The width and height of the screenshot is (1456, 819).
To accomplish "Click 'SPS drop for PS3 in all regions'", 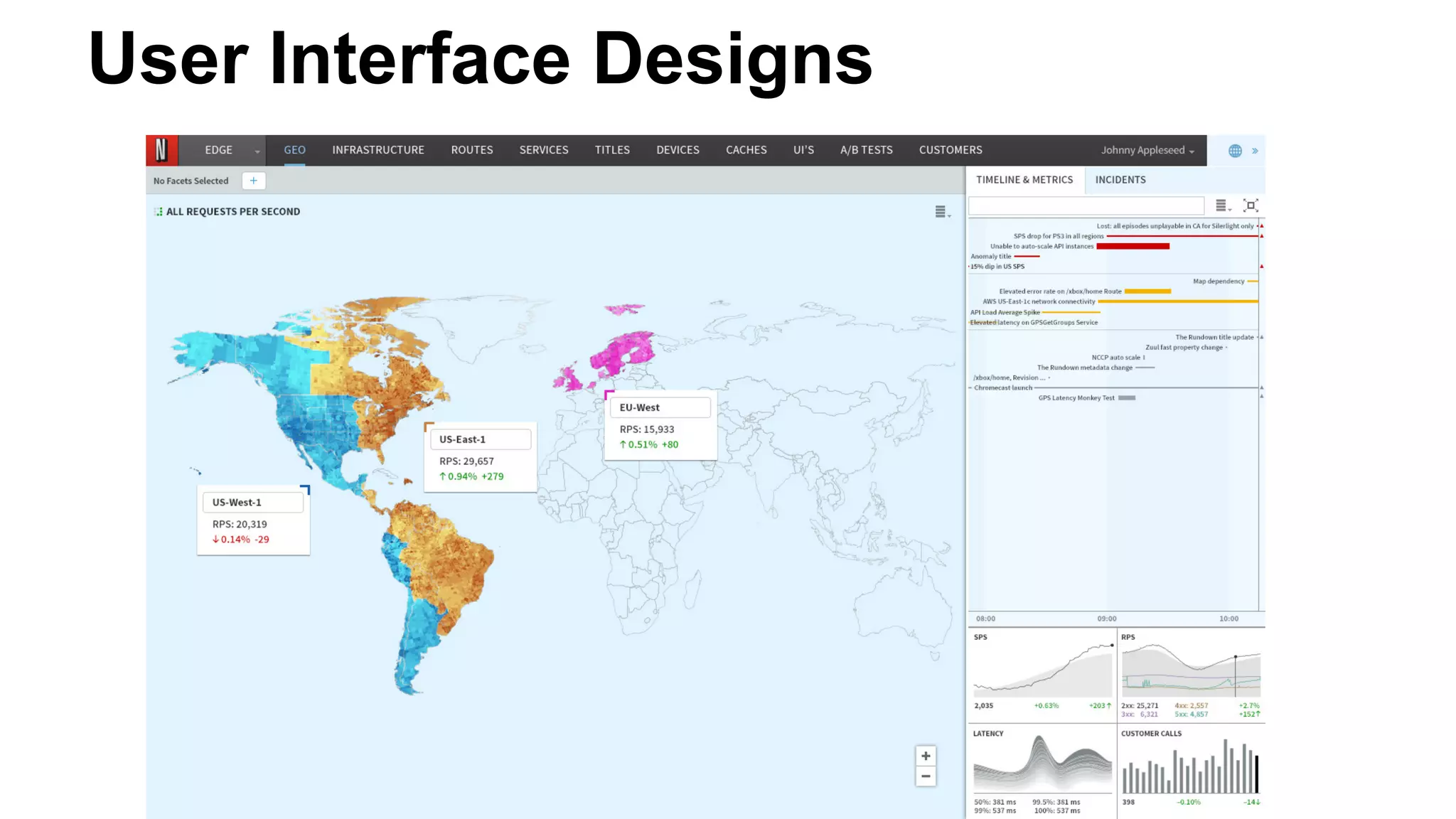I will pyautogui.click(x=1059, y=236).
